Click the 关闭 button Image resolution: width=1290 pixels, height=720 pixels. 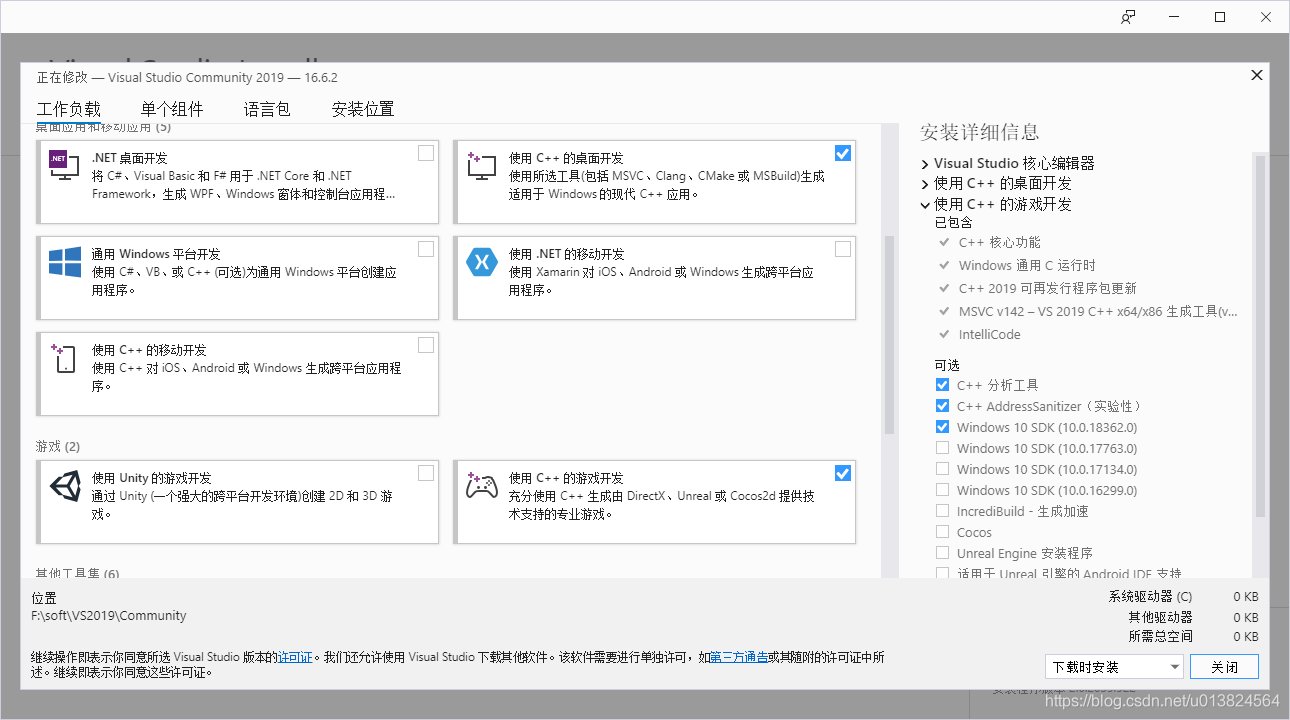coord(1225,667)
